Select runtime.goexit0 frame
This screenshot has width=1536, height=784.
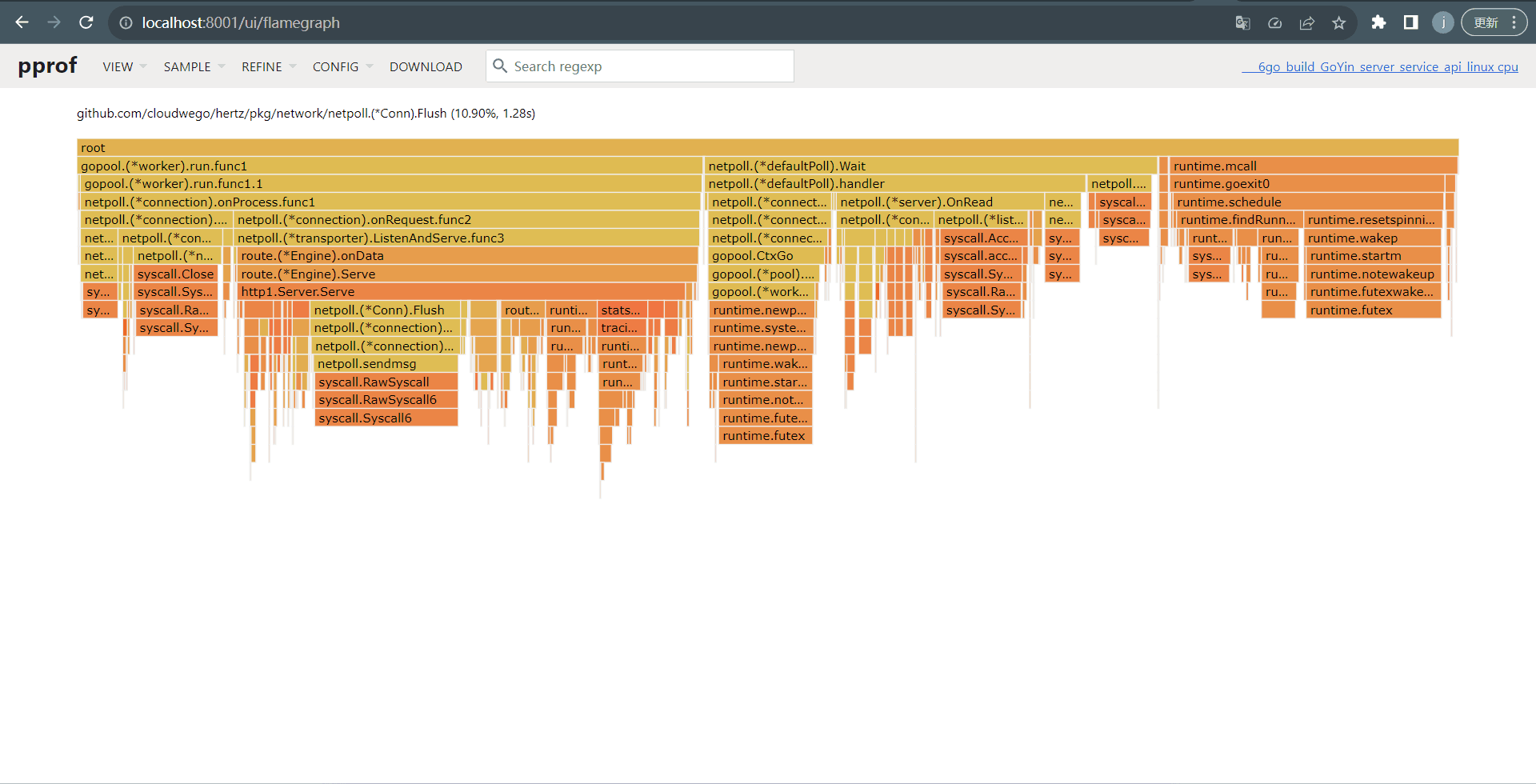click(x=1306, y=183)
